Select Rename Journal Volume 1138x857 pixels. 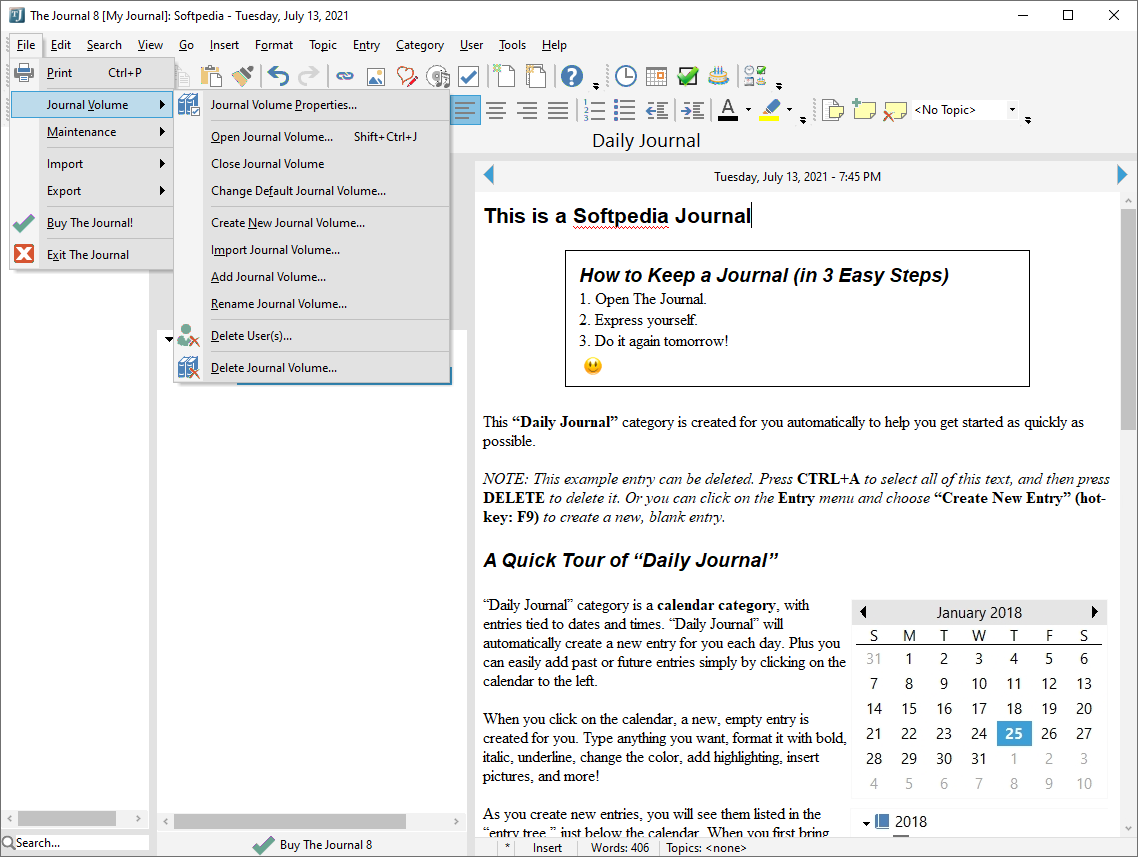point(312,304)
